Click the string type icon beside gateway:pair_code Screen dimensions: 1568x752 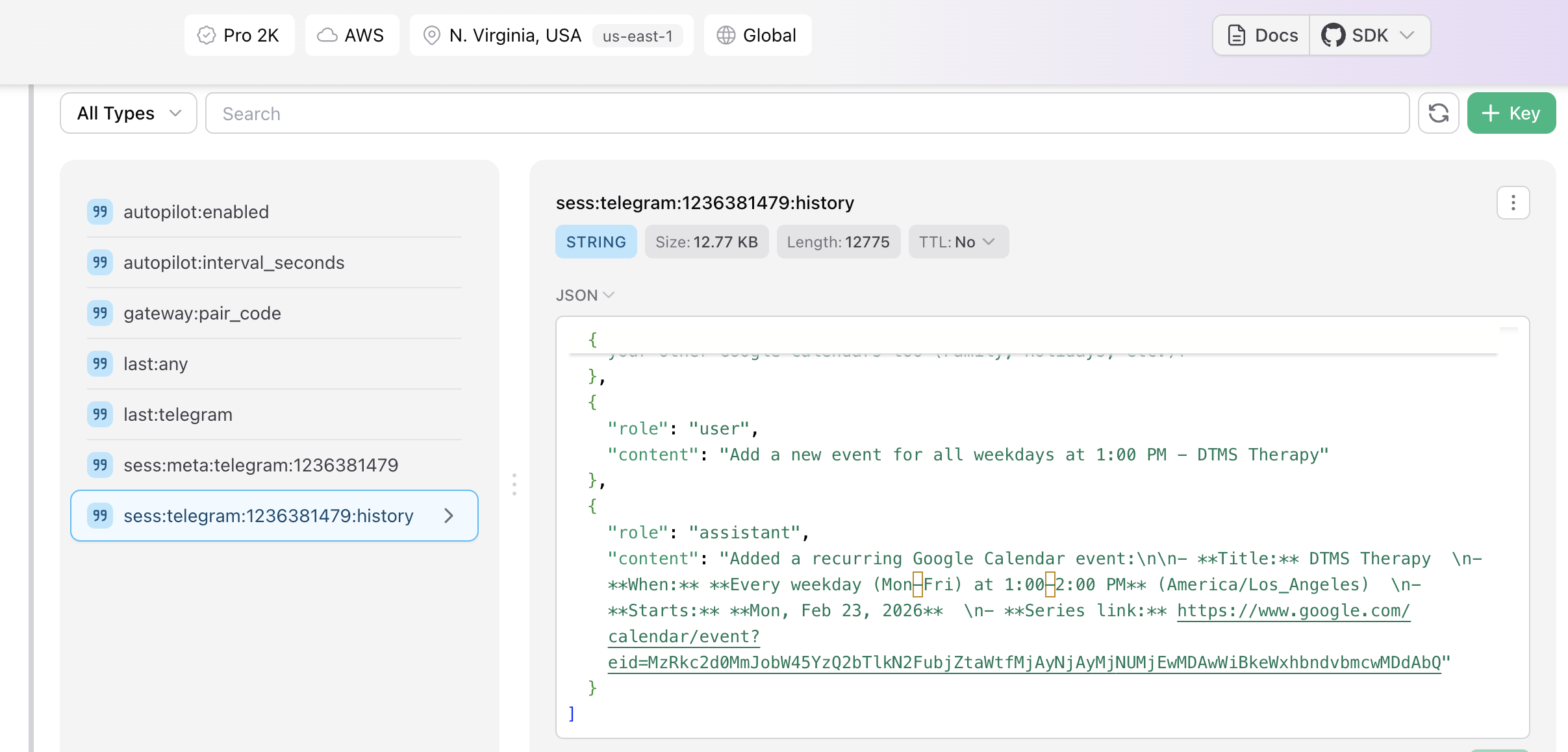(100, 313)
